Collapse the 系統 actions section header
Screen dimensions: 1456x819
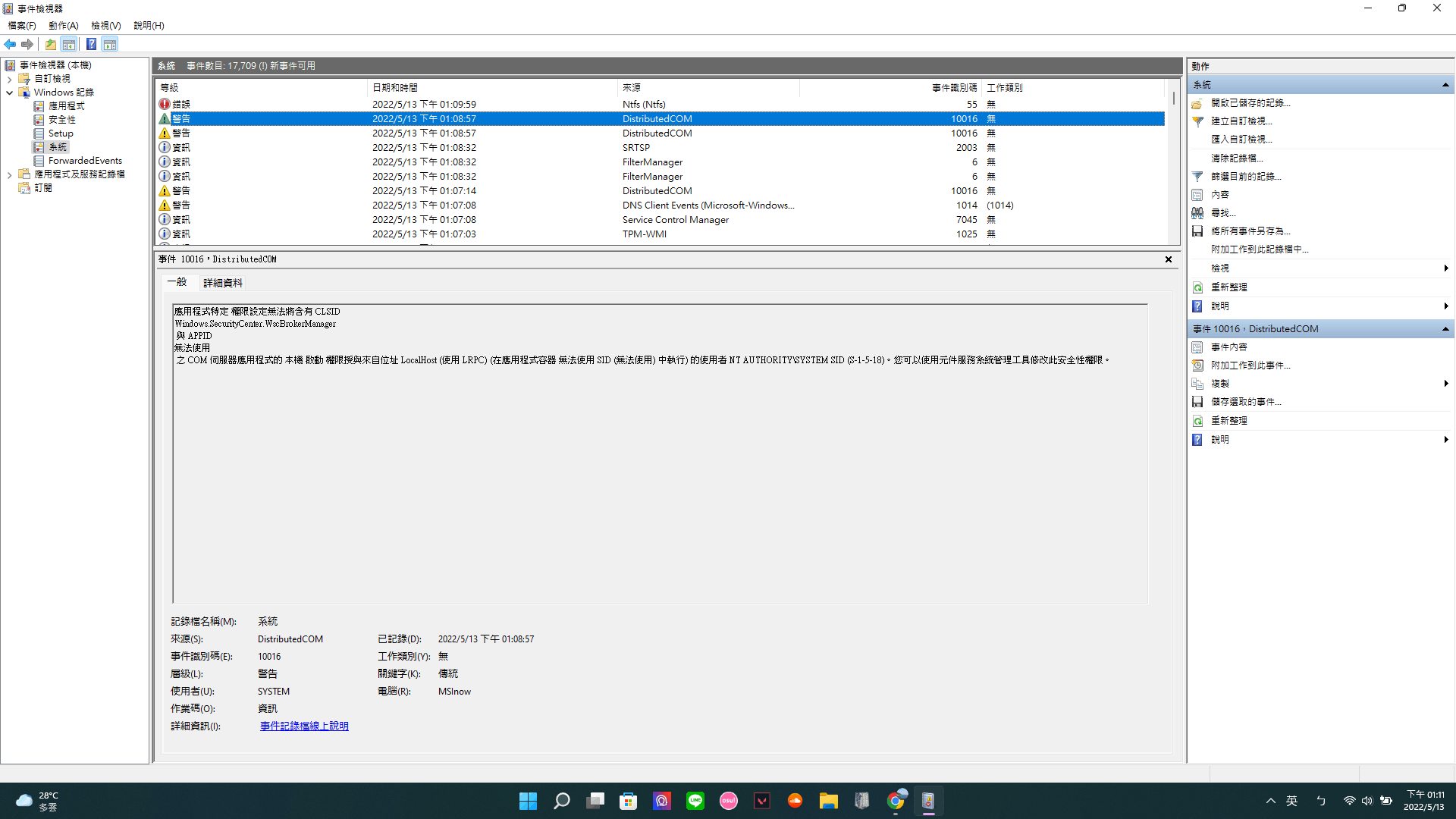point(1445,85)
